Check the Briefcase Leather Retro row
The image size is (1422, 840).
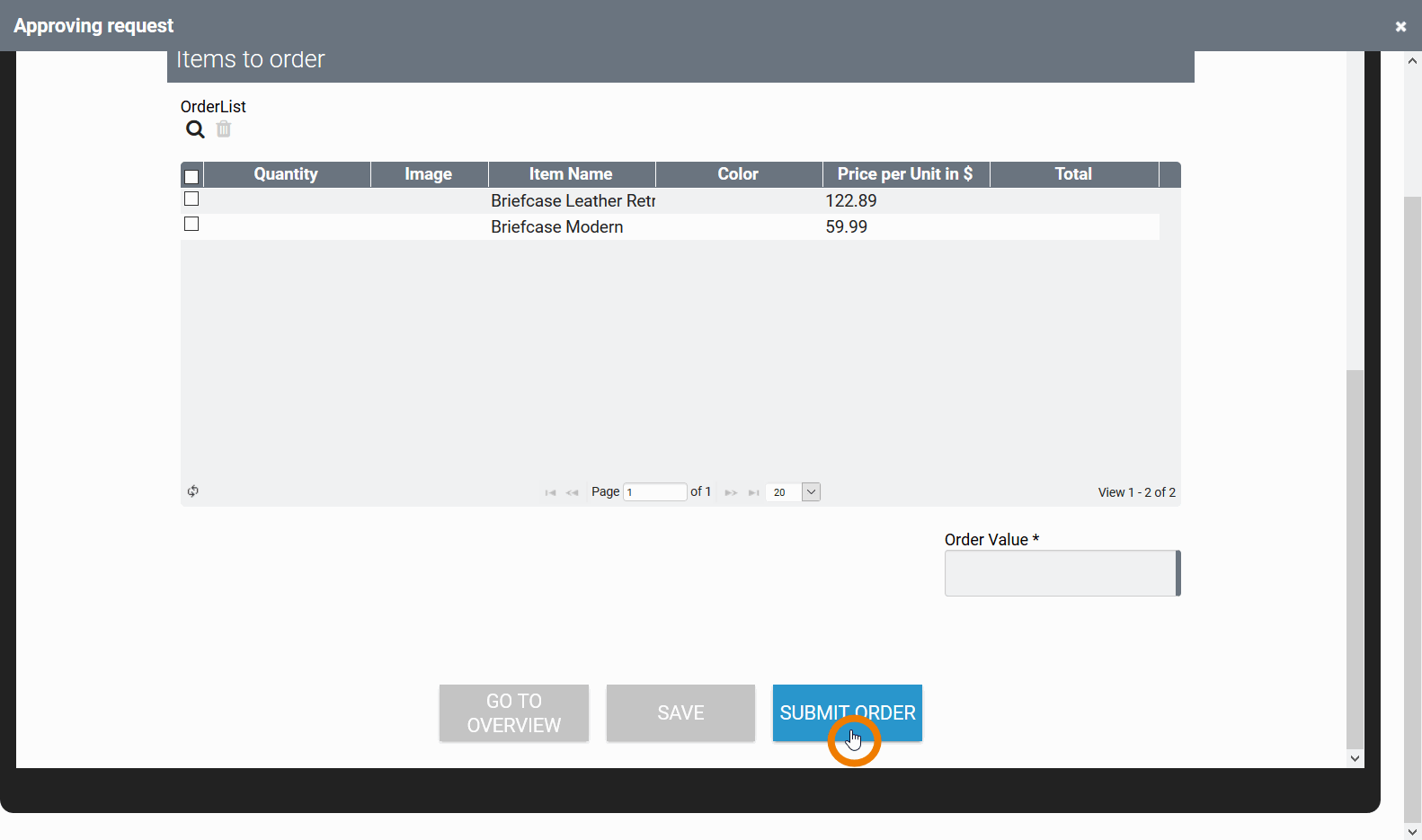point(191,199)
